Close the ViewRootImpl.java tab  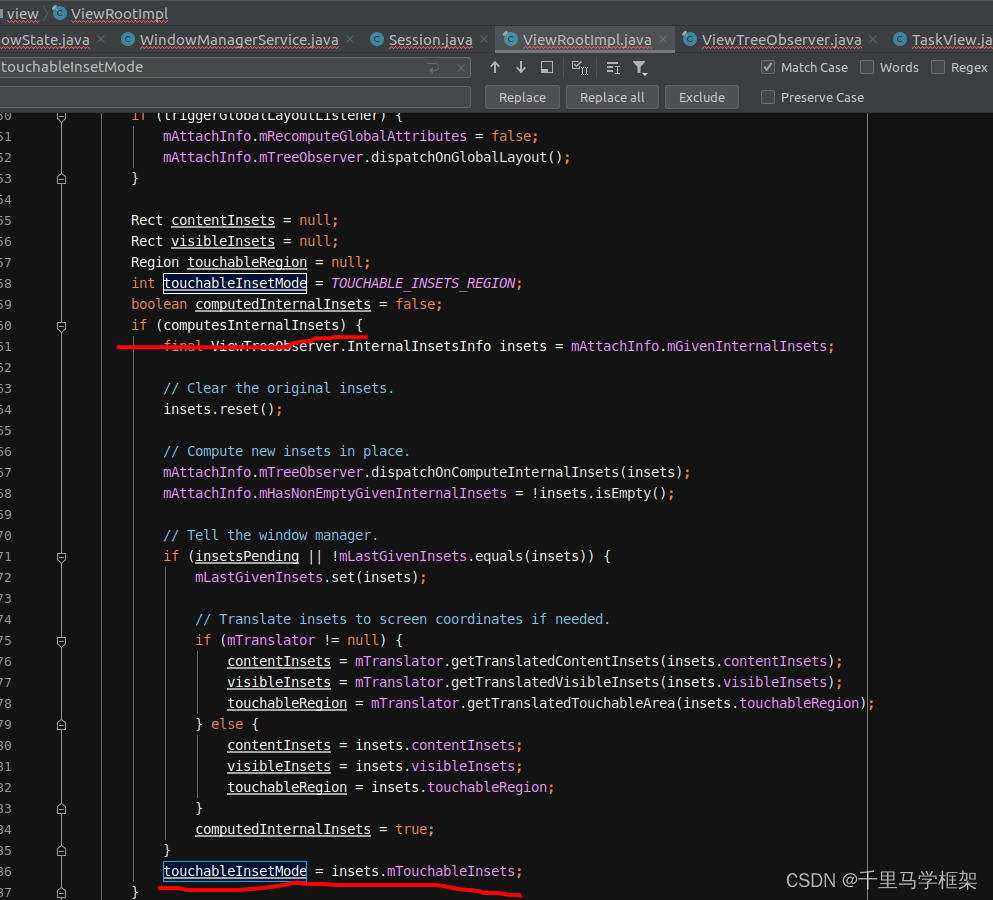pos(665,40)
